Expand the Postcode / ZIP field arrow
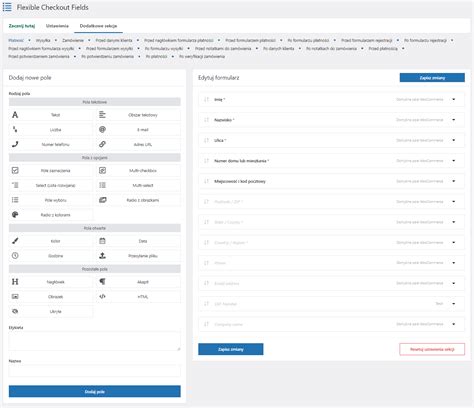Screen dimensions: 474x408 454,202
